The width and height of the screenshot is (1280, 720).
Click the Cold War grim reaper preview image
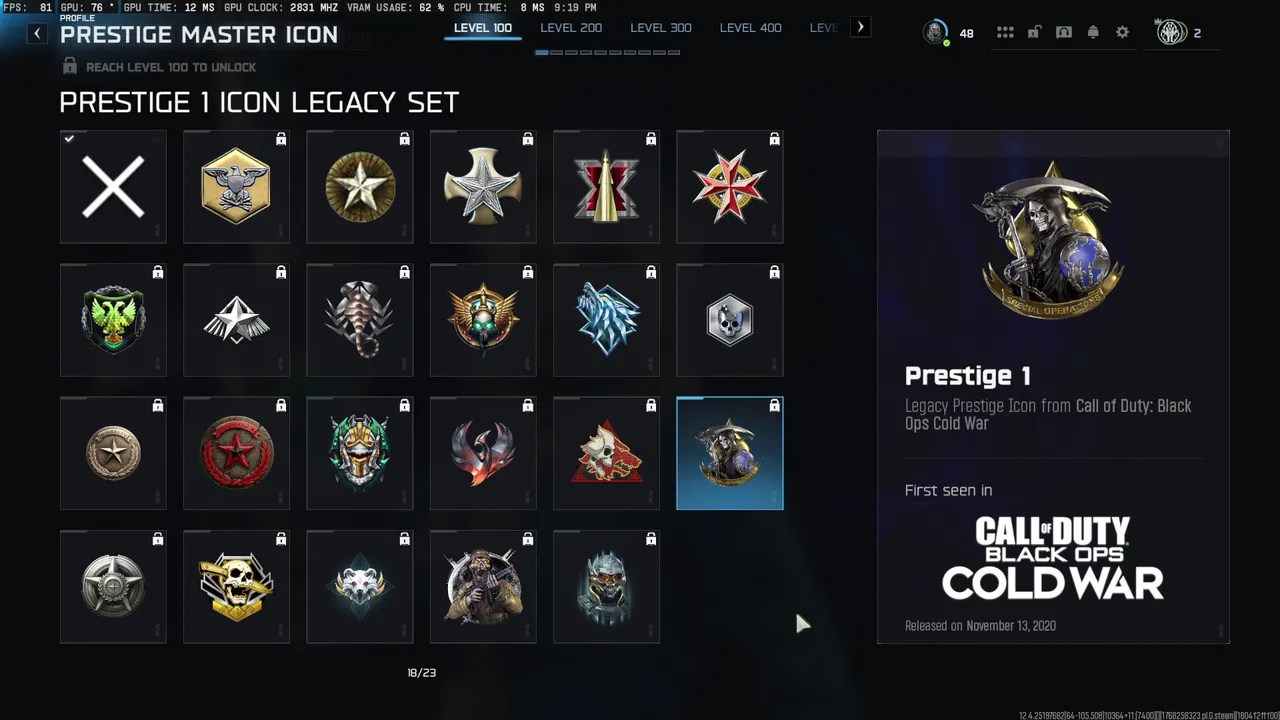(1053, 241)
